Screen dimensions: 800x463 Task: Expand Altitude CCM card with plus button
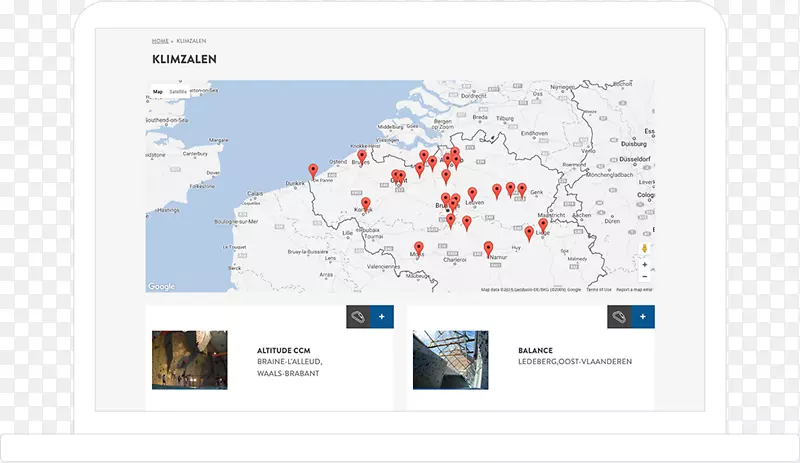[x=381, y=317]
